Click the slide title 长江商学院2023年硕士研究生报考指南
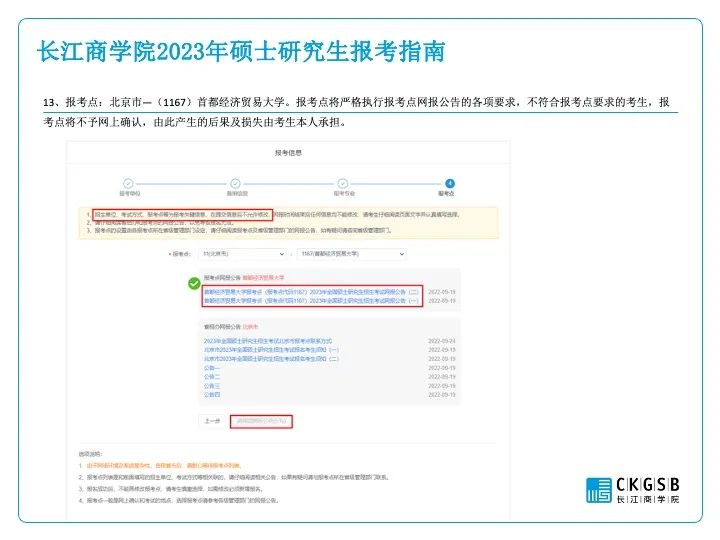The height and width of the screenshot is (540, 720). 241,51
